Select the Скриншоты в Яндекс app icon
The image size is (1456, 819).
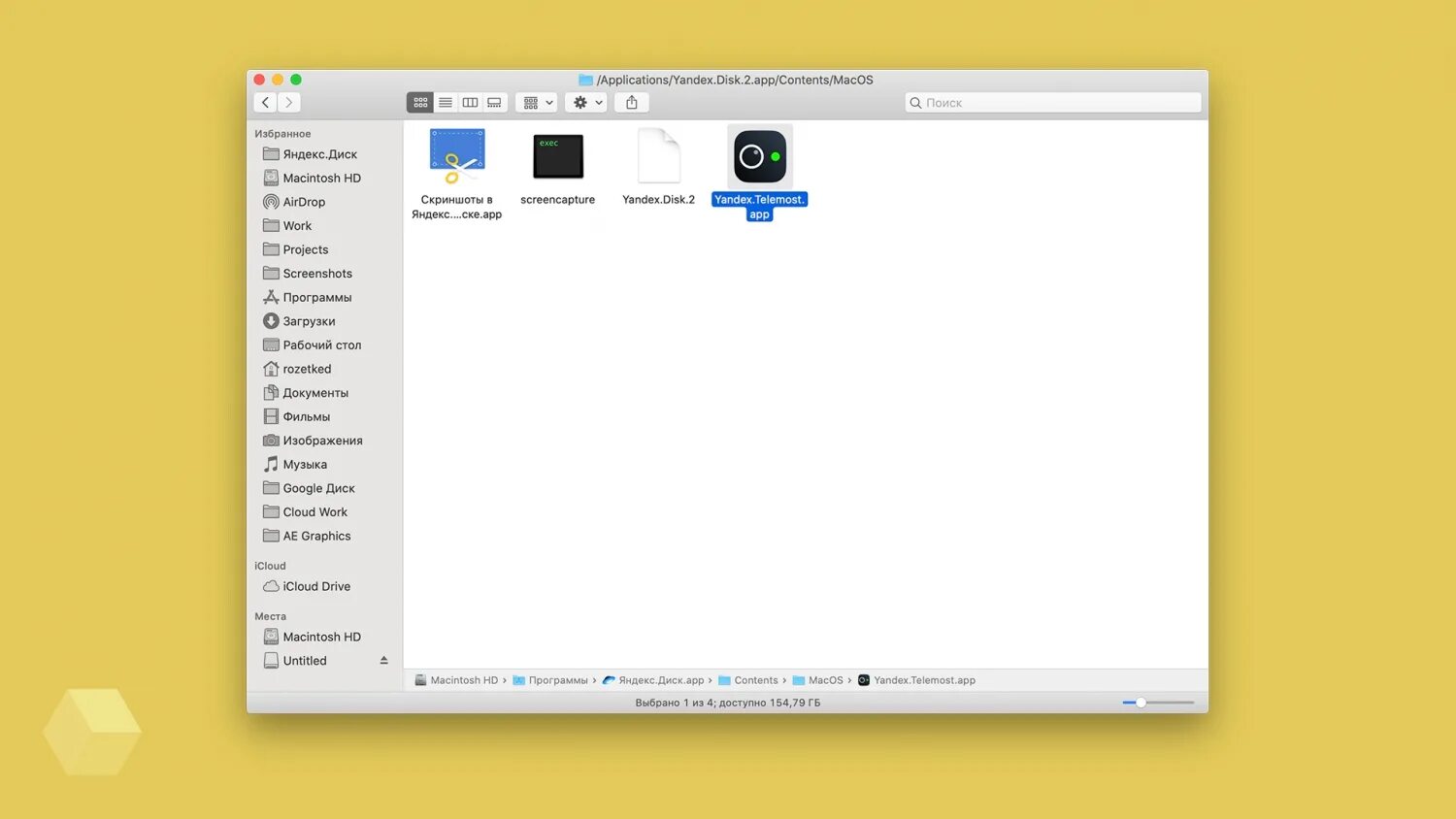[x=457, y=156]
